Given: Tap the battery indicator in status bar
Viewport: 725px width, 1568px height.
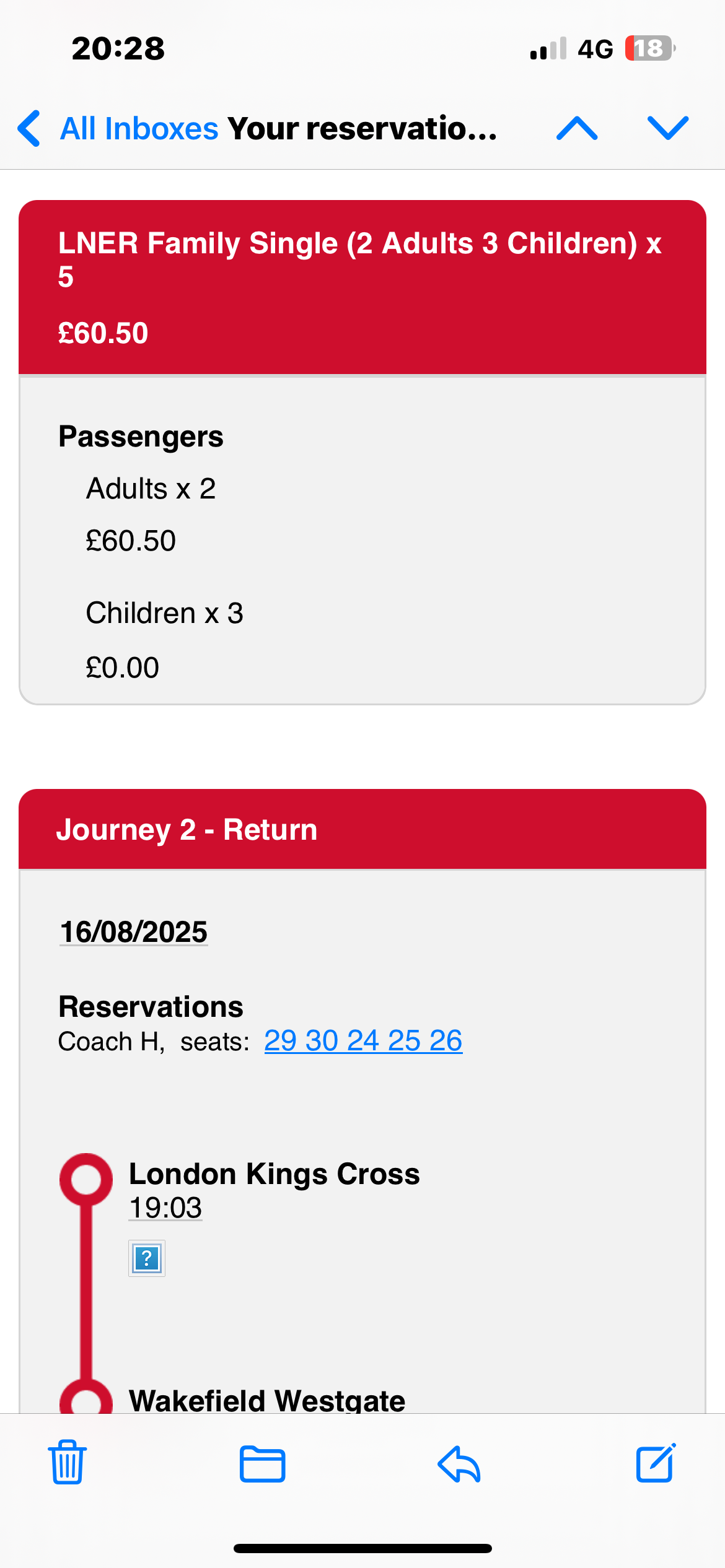Looking at the screenshot, I should (649, 48).
